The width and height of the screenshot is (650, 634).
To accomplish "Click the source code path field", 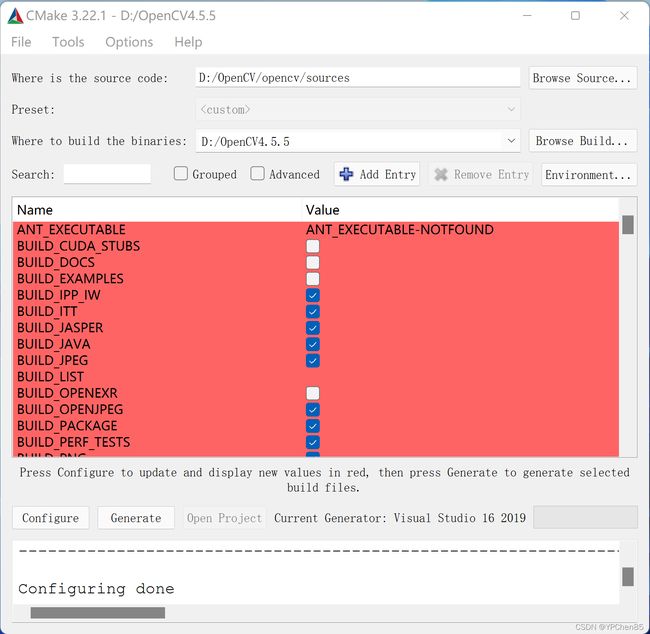I will 357,78.
